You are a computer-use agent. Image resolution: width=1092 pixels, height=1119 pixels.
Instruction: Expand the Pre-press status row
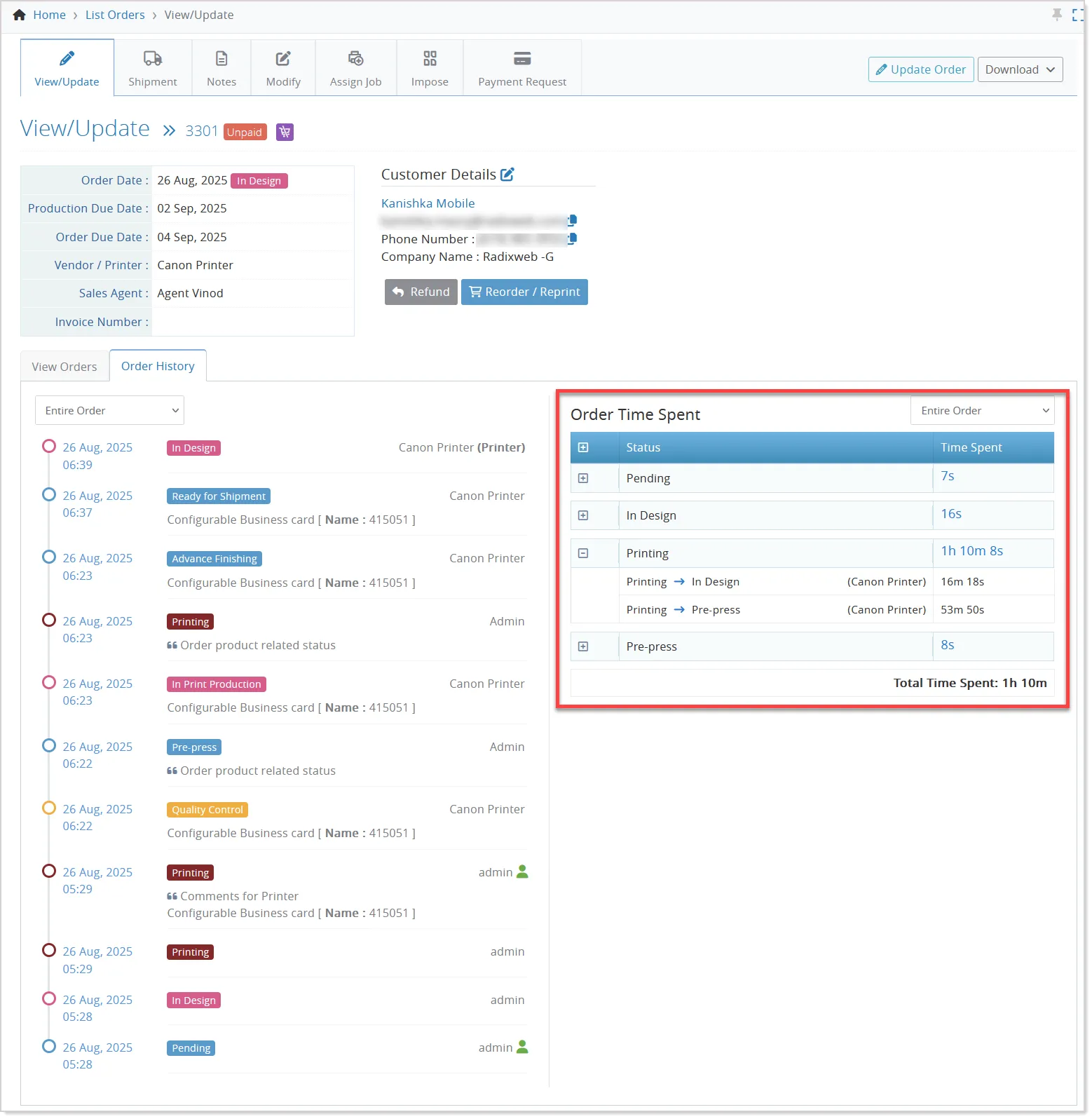[x=583, y=646]
